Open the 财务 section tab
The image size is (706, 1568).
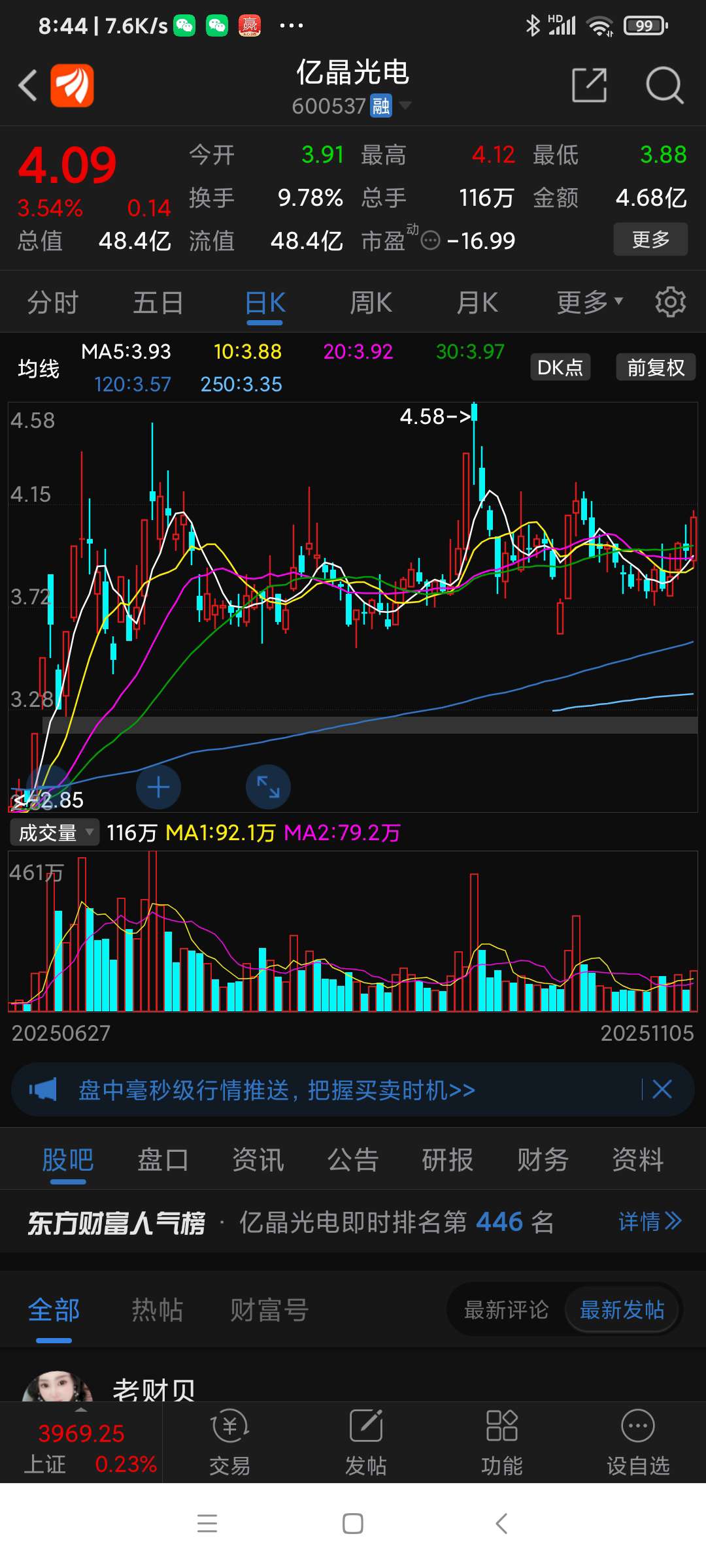tap(543, 1160)
